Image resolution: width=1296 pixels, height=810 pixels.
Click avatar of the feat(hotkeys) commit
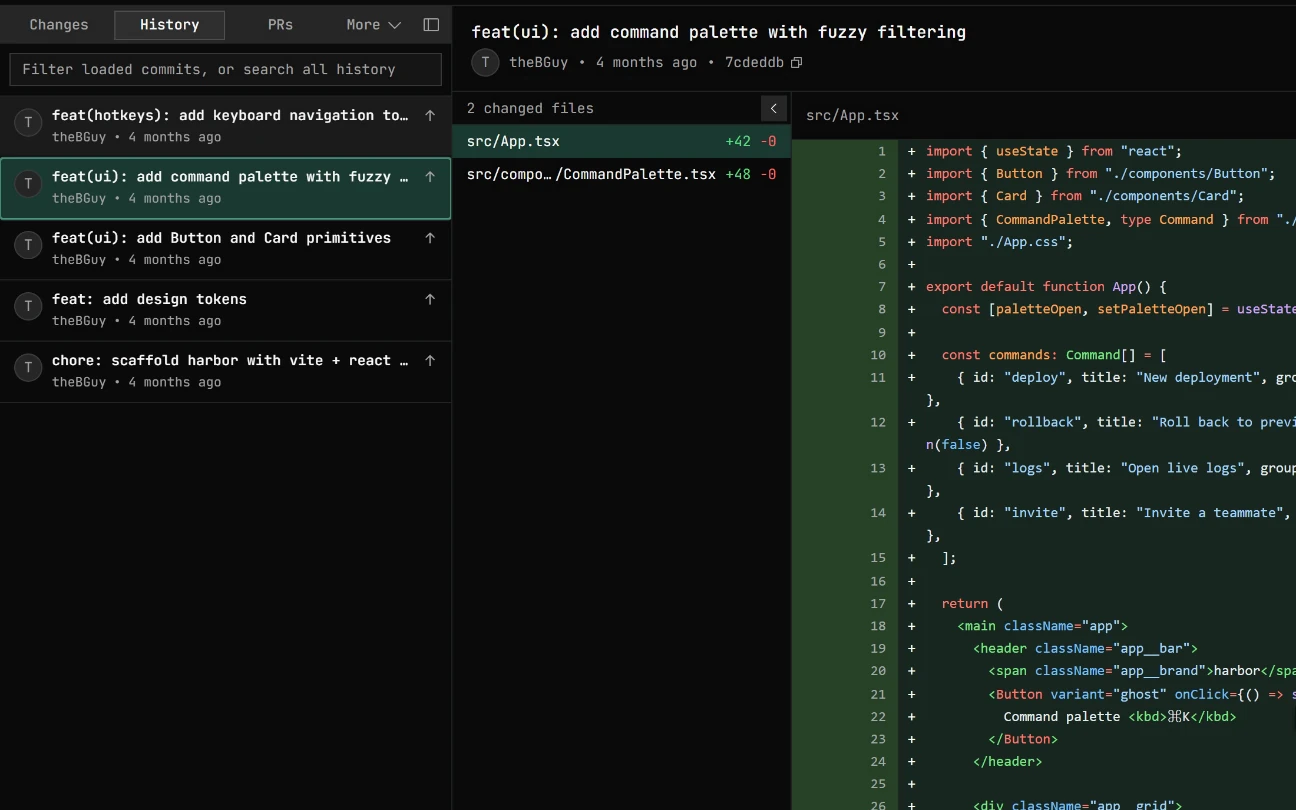(x=28, y=122)
